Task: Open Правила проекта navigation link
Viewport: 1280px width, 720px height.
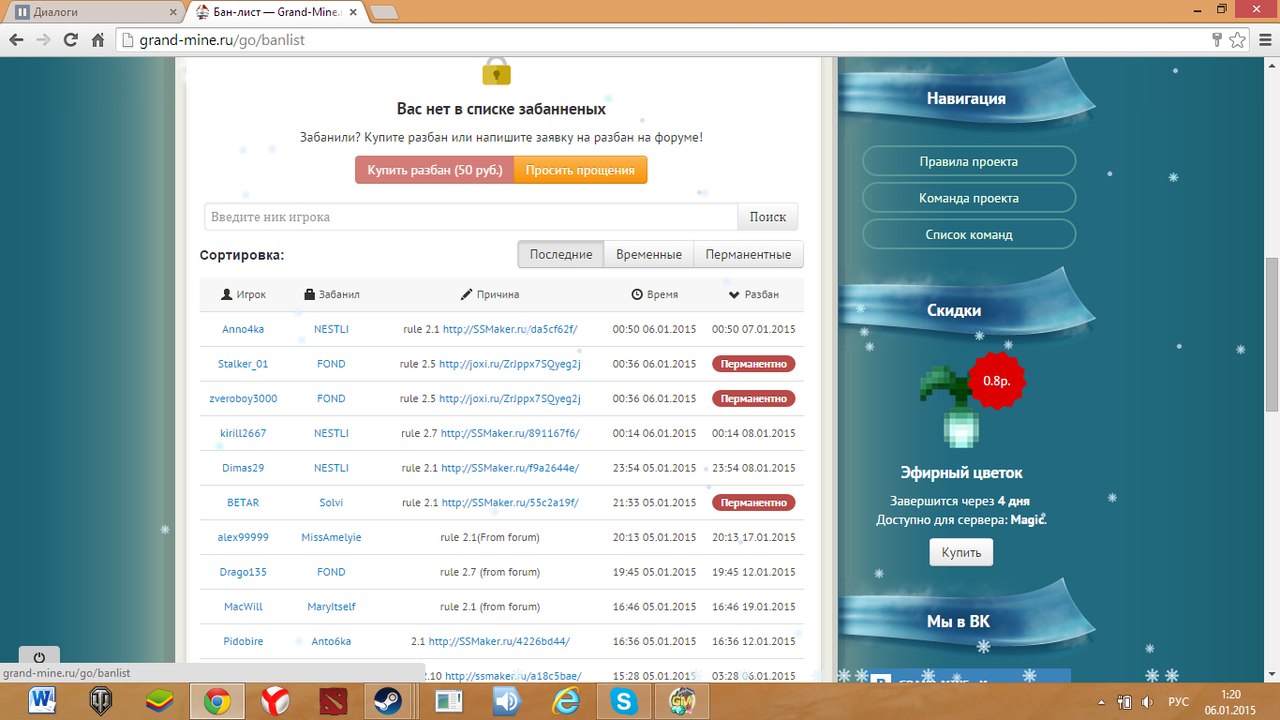Action: click(969, 161)
